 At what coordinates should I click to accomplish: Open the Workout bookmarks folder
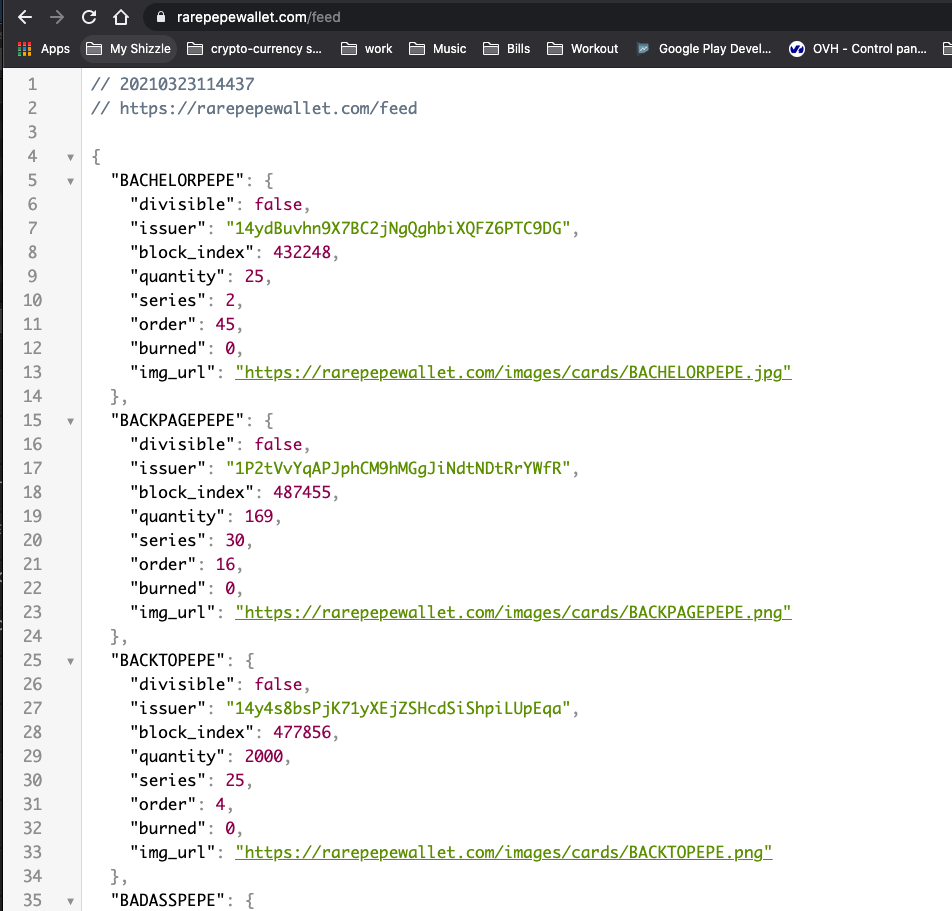pos(582,49)
